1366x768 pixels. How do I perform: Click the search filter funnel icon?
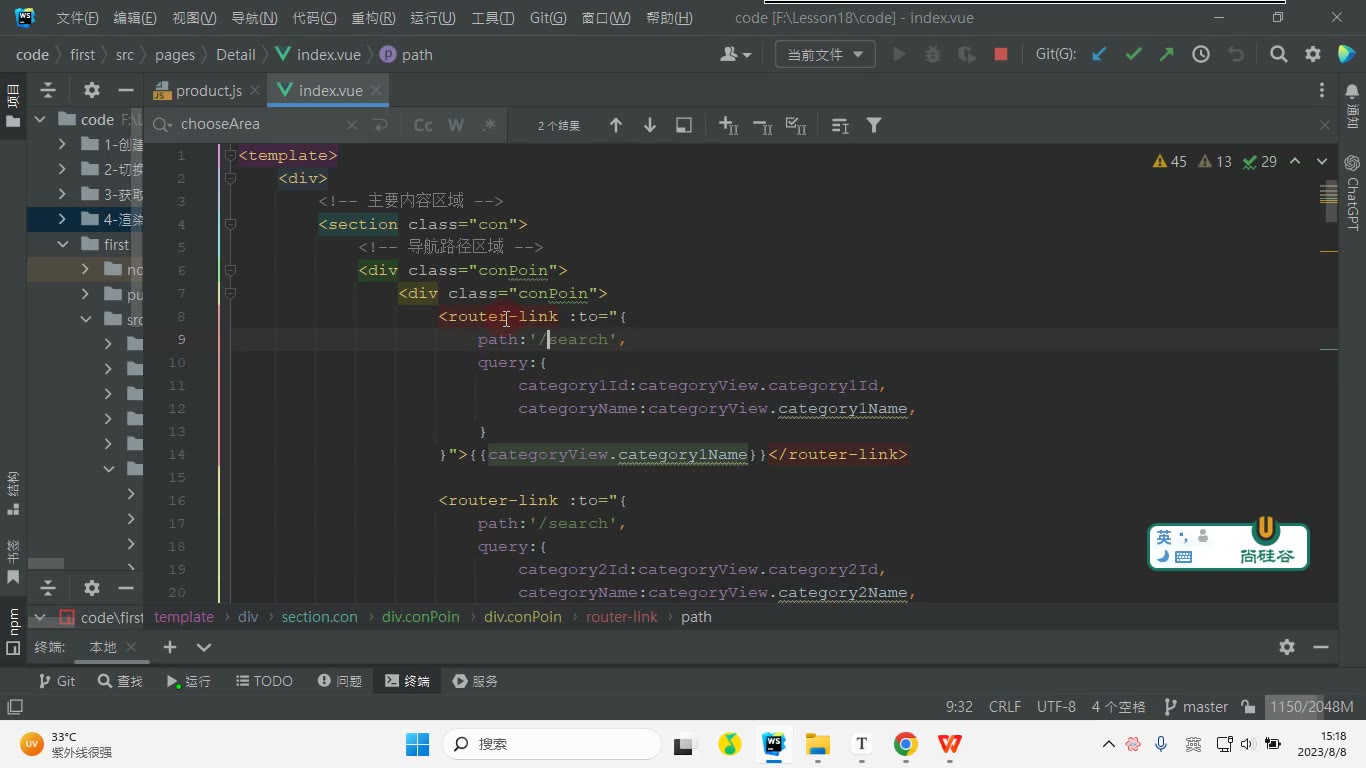(874, 125)
